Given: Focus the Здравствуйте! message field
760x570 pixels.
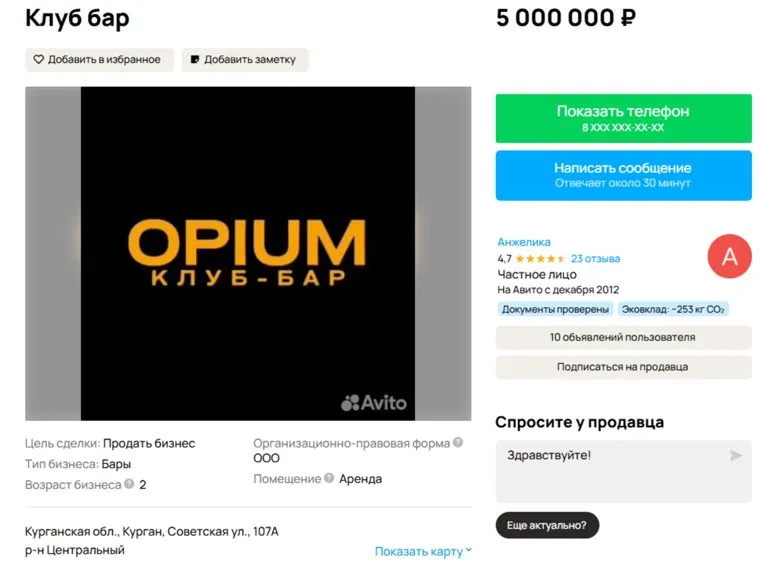Looking at the screenshot, I should [x=610, y=470].
